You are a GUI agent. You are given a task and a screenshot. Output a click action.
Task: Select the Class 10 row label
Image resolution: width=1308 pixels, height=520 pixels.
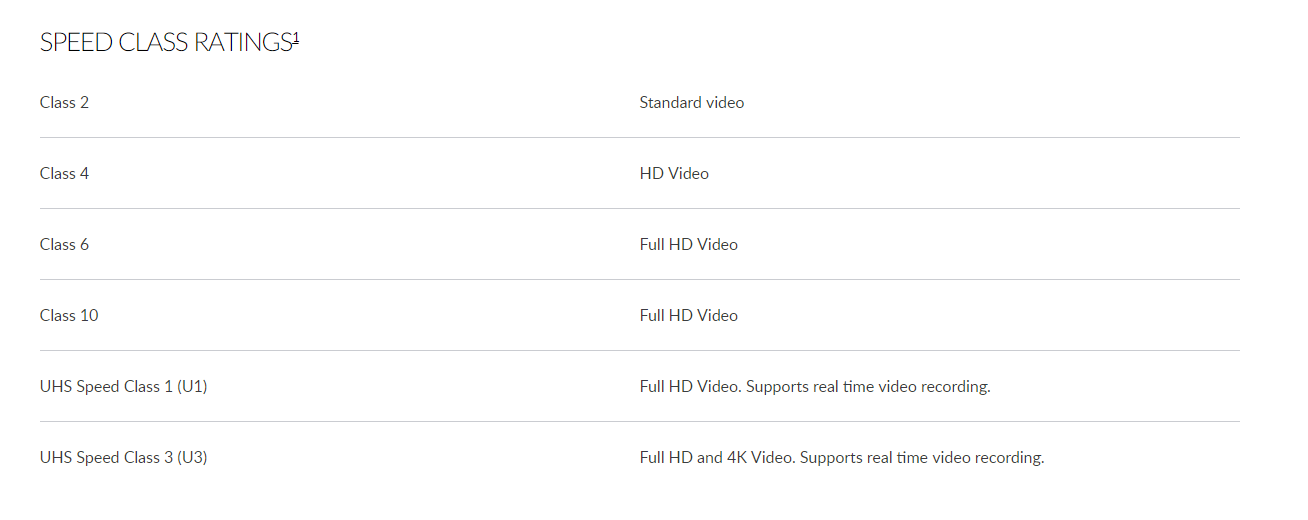[69, 315]
